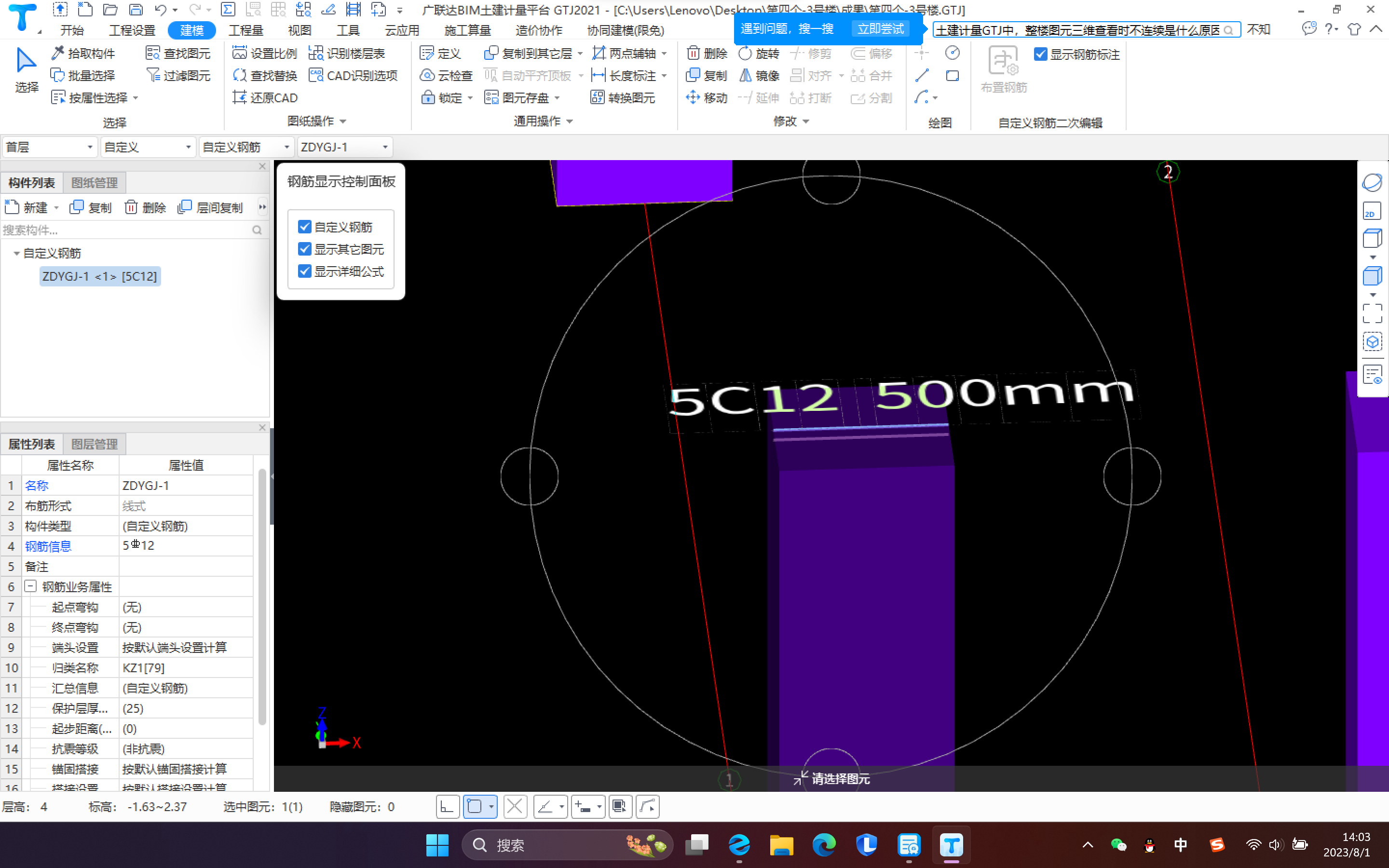Screen dimensions: 1389x868
Task: Open 查找替换 find and replace
Action: pyautogui.click(x=265, y=75)
